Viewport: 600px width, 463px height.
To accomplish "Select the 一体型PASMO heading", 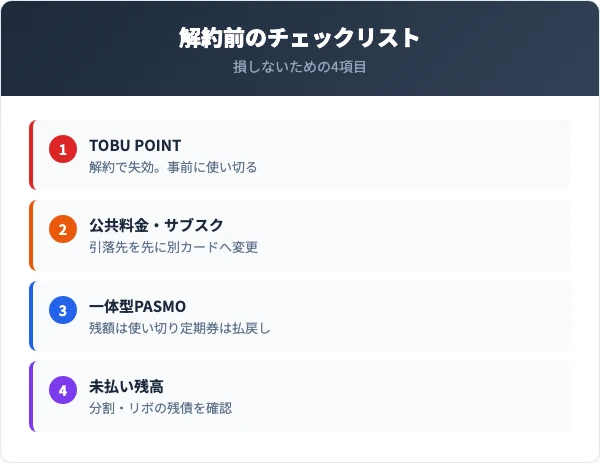I will [137, 306].
